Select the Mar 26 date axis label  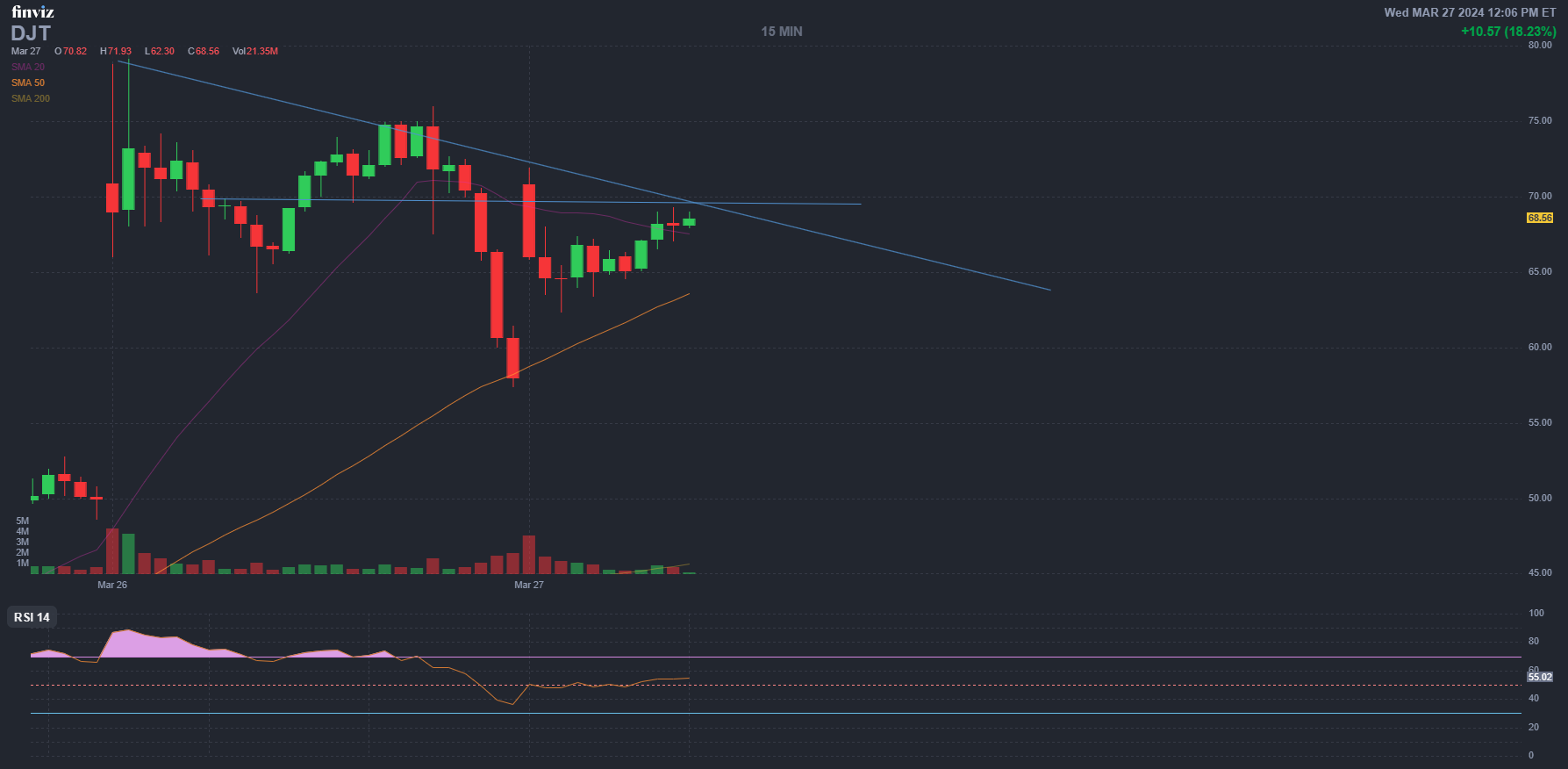click(x=111, y=585)
